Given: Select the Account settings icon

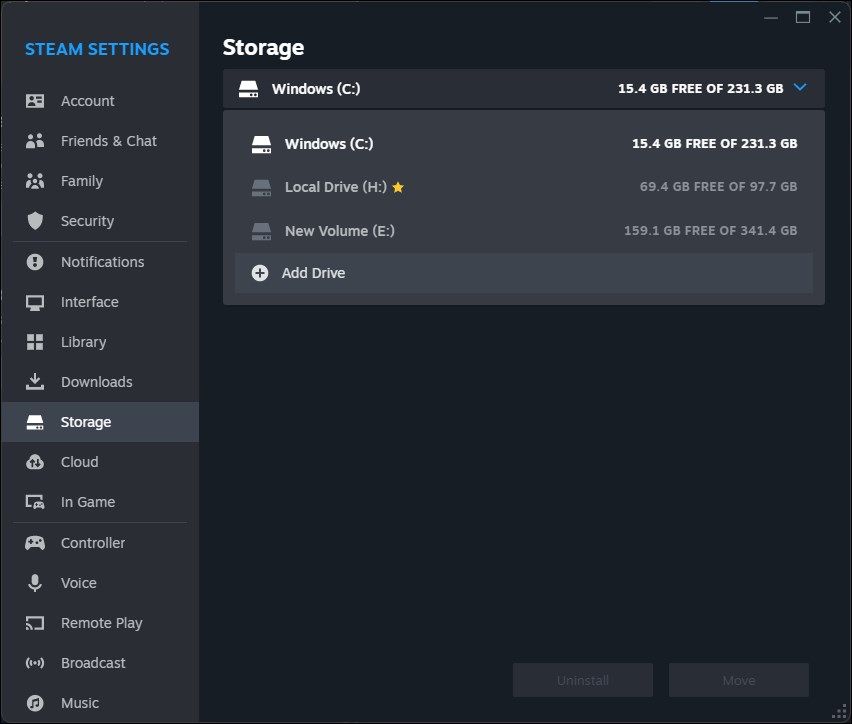Looking at the screenshot, I should point(33,100).
